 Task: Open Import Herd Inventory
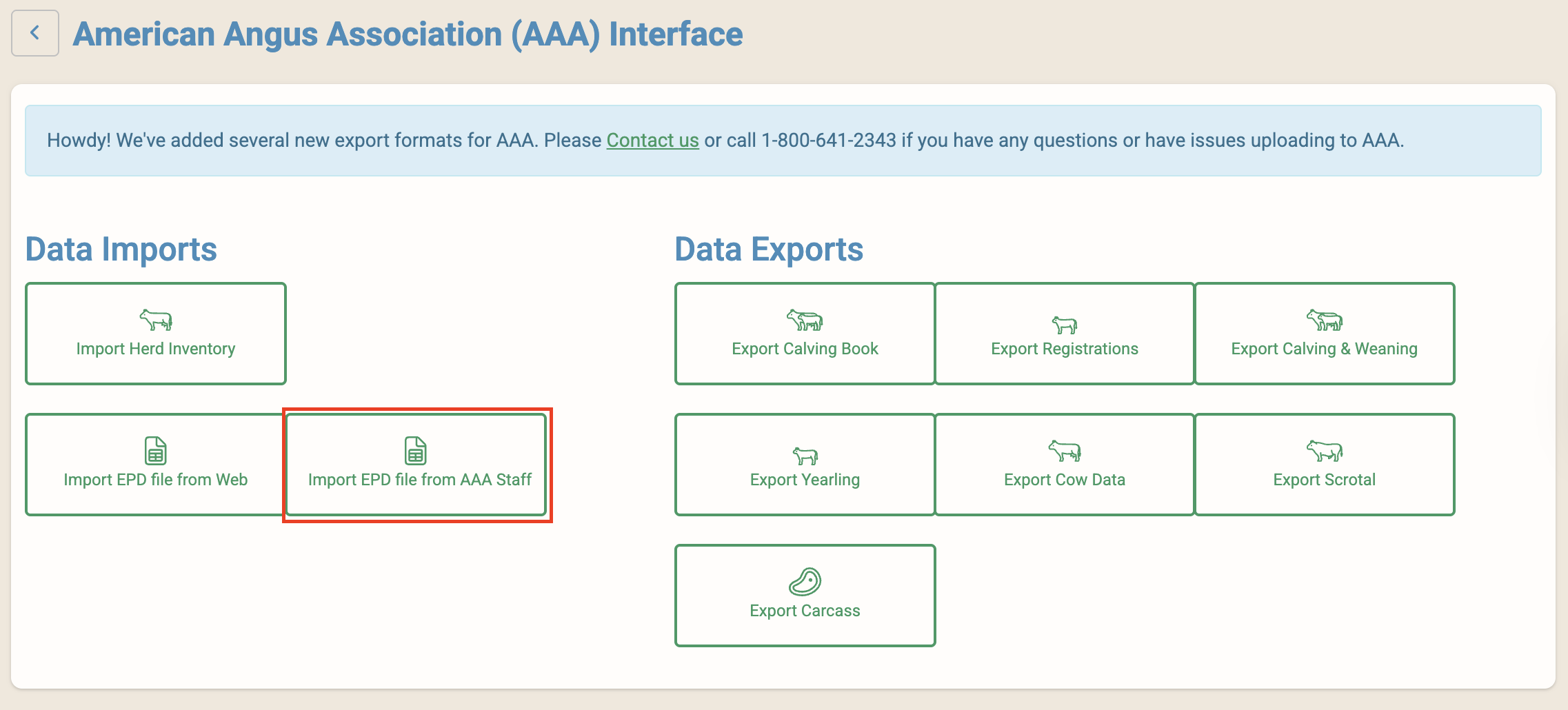pyautogui.click(x=156, y=334)
